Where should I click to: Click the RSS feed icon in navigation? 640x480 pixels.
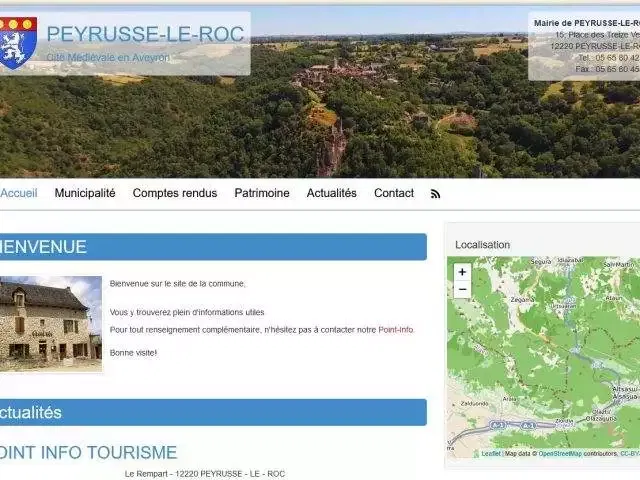(436, 194)
